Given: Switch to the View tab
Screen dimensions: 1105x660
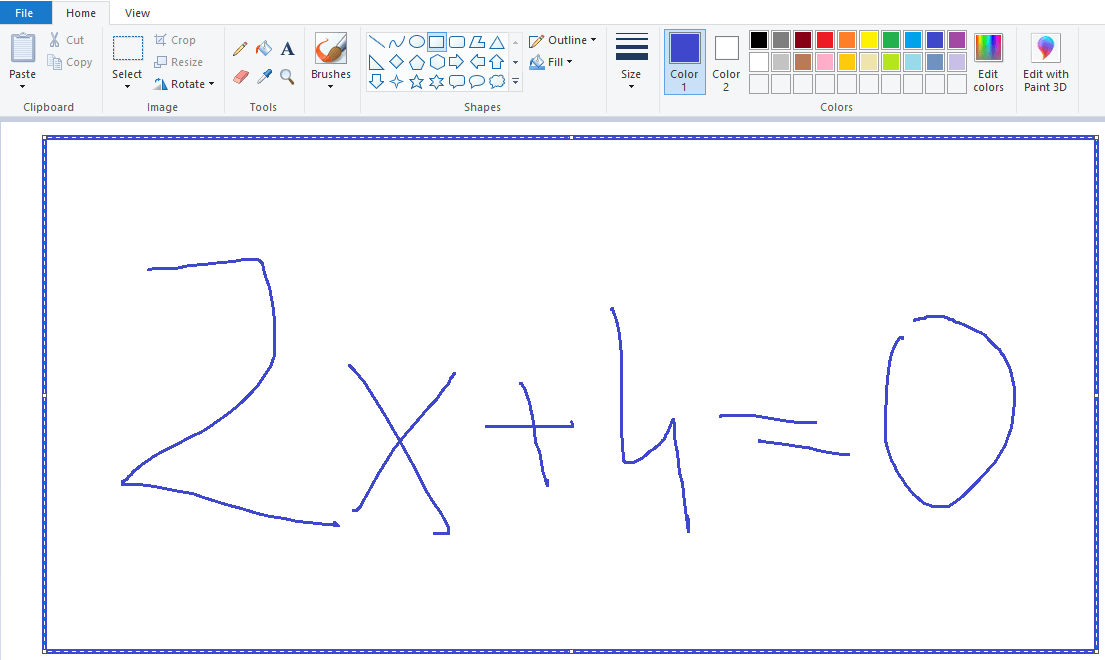Looking at the screenshot, I should [x=137, y=13].
